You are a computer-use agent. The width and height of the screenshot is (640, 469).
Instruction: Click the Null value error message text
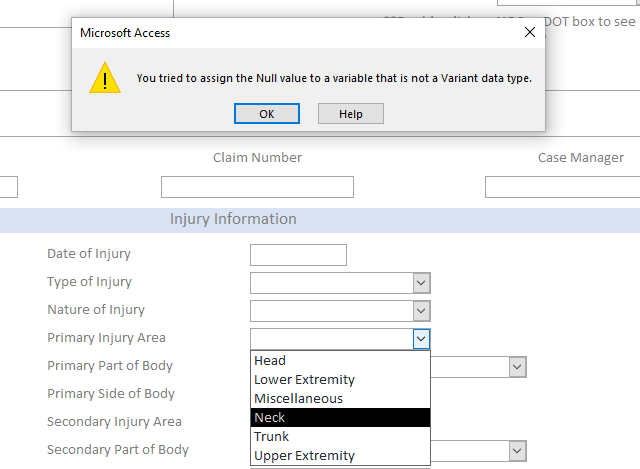(x=334, y=78)
